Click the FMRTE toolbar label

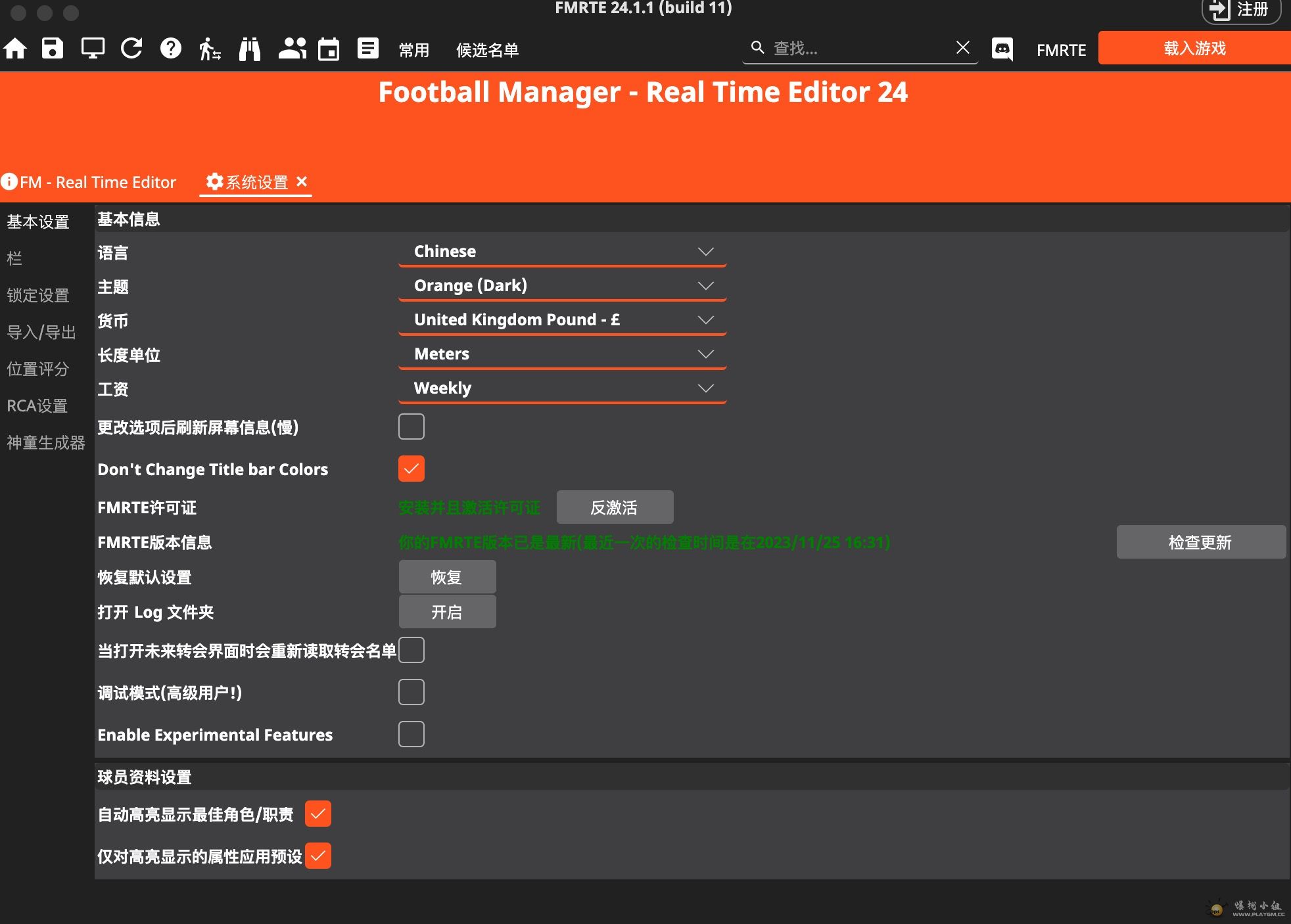click(x=1061, y=50)
